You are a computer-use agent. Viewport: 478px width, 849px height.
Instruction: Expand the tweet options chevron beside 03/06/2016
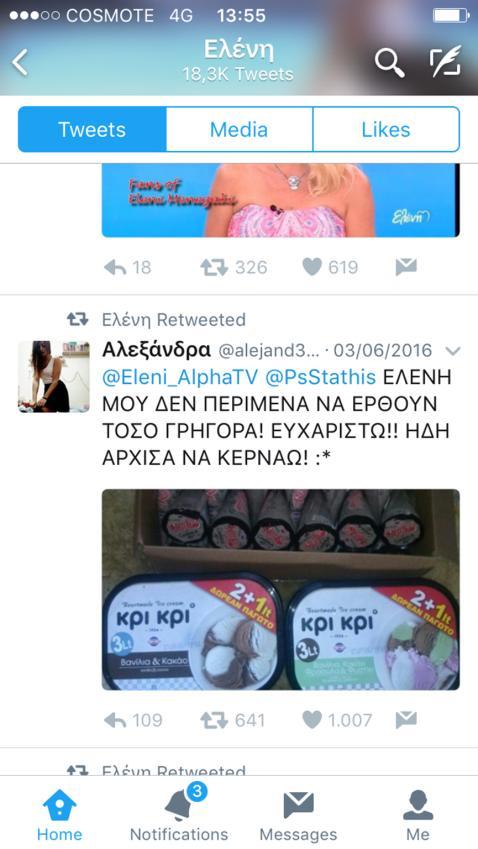click(x=453, y=351)
